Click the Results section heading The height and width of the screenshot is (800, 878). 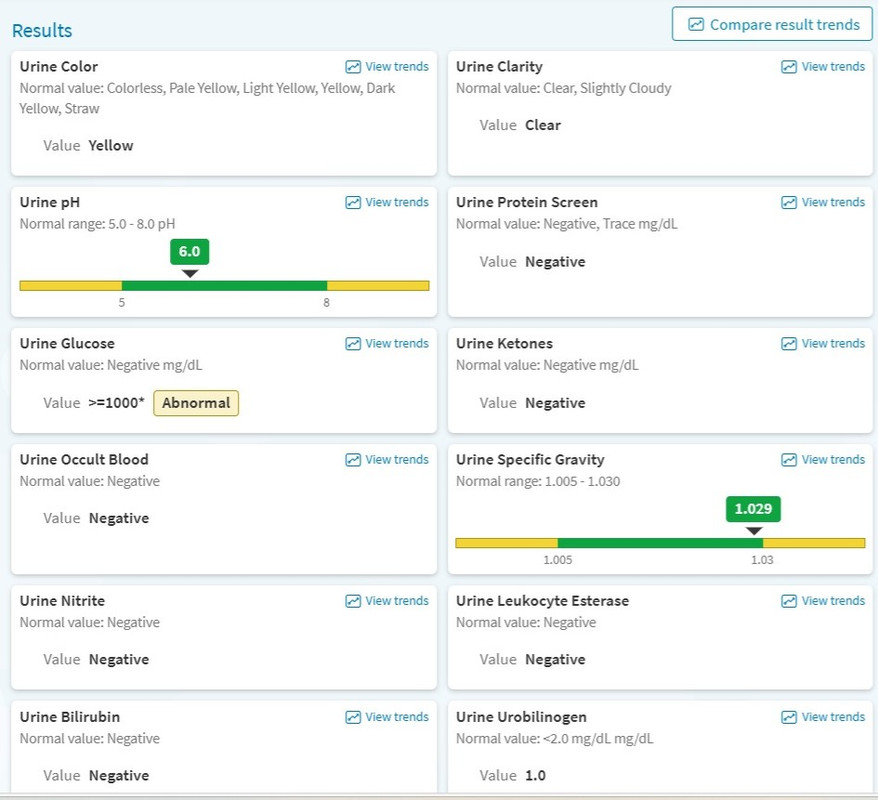tap(42, 30)
